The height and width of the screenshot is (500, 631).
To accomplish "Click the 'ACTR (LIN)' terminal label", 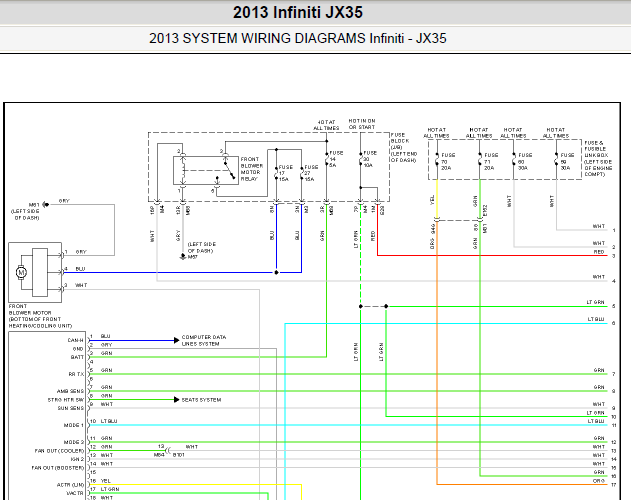I will [70, 485].
